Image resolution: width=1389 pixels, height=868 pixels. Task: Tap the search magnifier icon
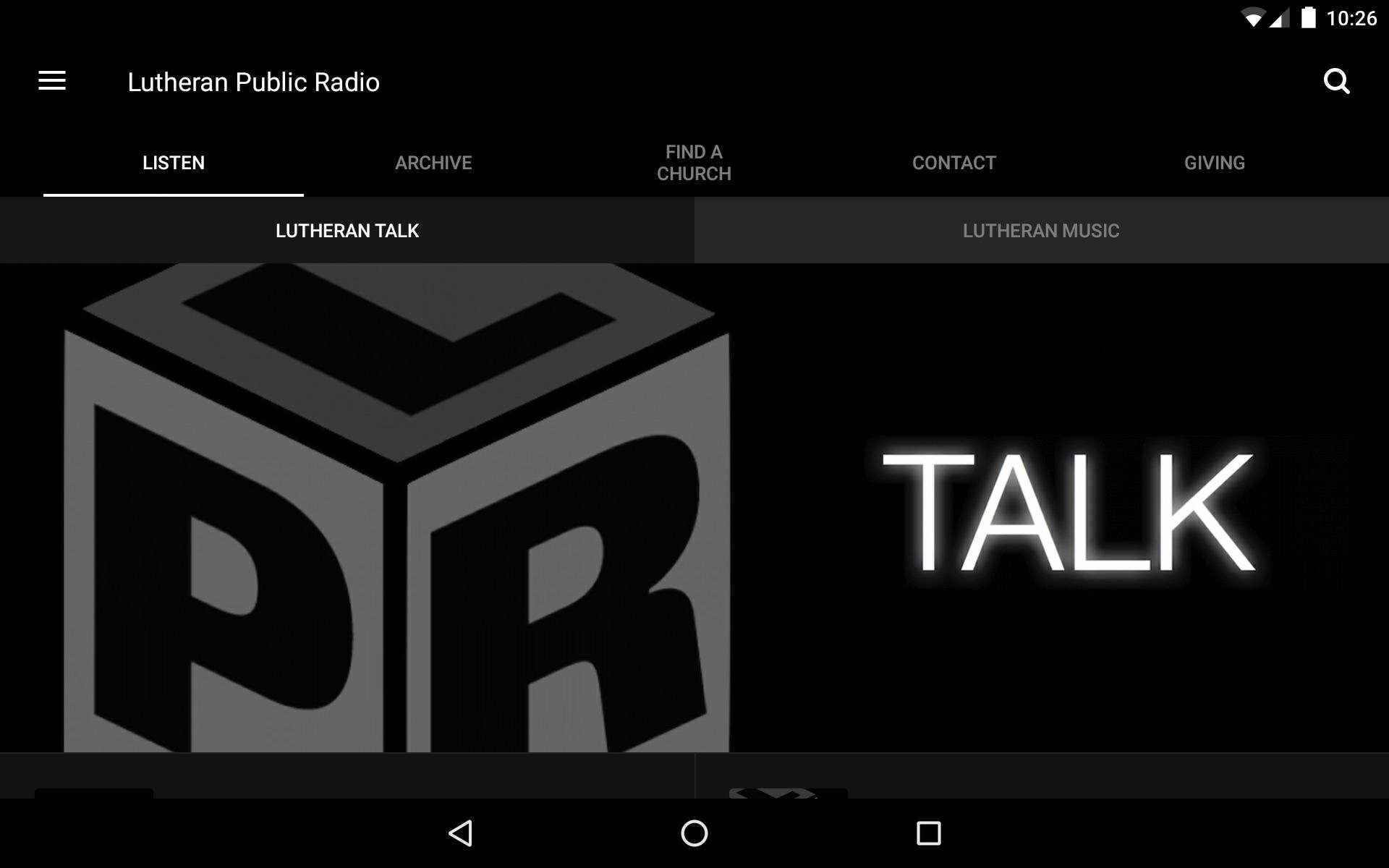pos(1335,81)
